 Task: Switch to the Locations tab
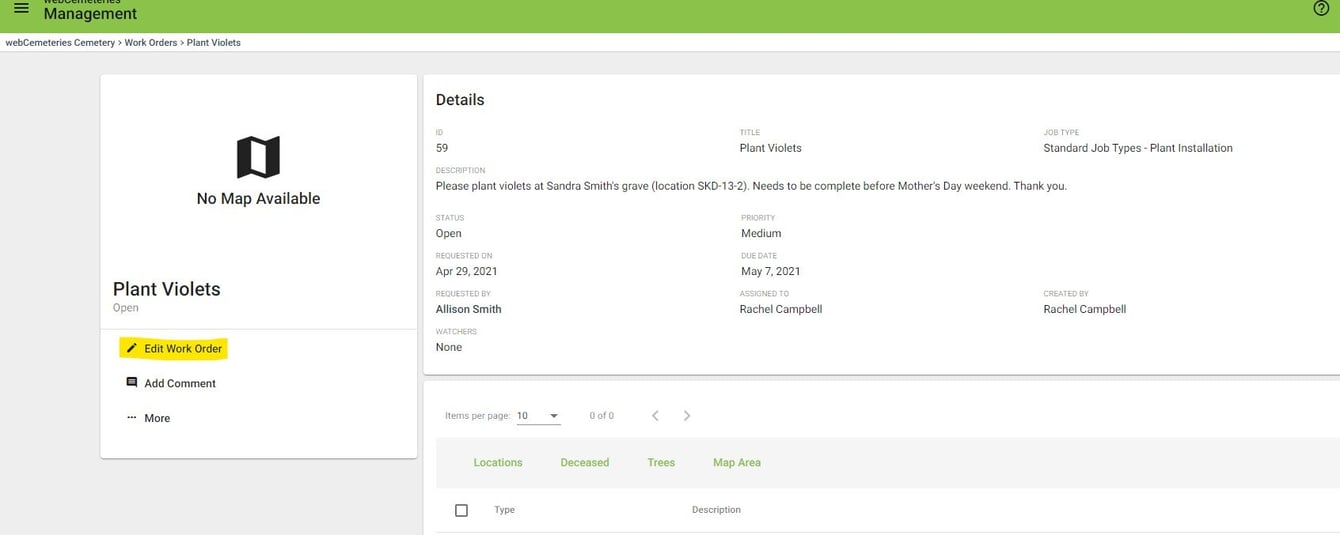[498, 462]
